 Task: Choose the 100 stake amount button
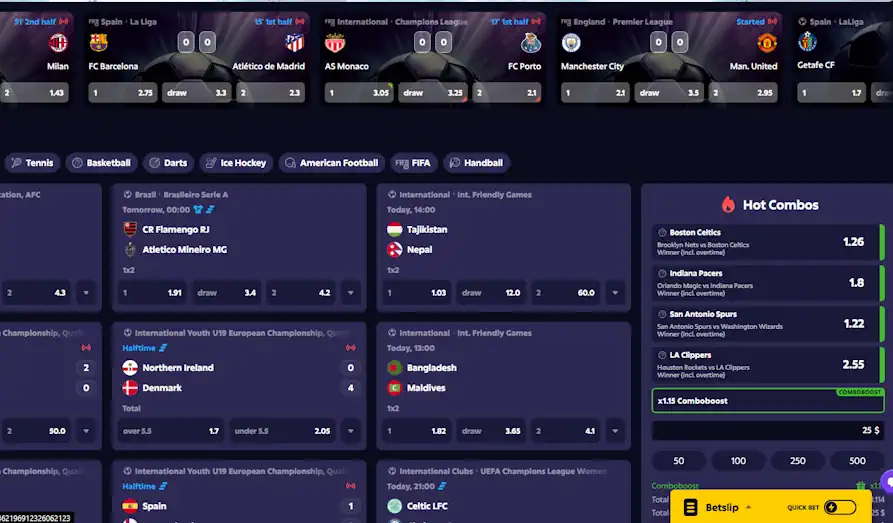pyautogui.click(x=738, y=460)
